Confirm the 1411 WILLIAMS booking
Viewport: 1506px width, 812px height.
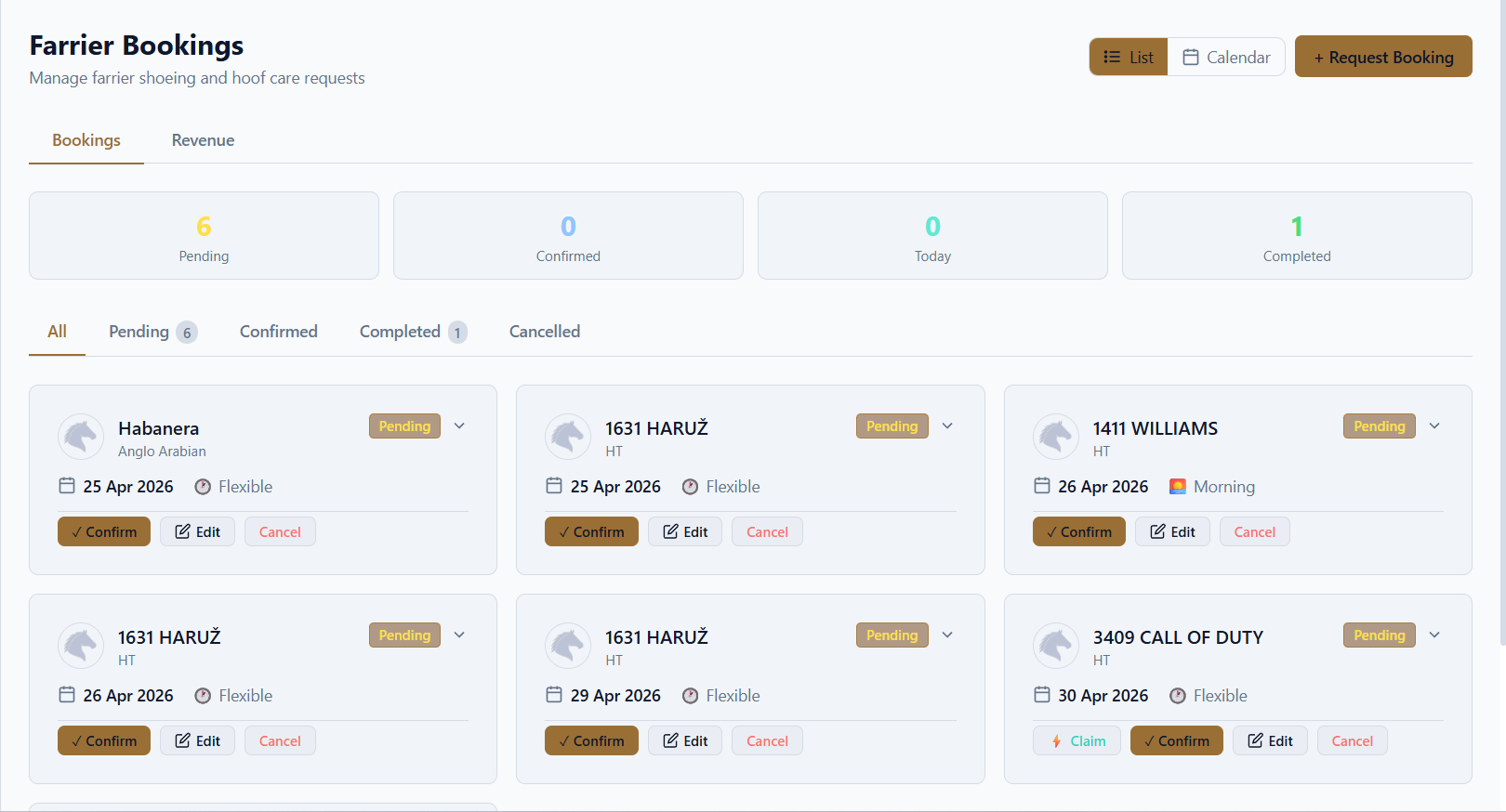1078,531
